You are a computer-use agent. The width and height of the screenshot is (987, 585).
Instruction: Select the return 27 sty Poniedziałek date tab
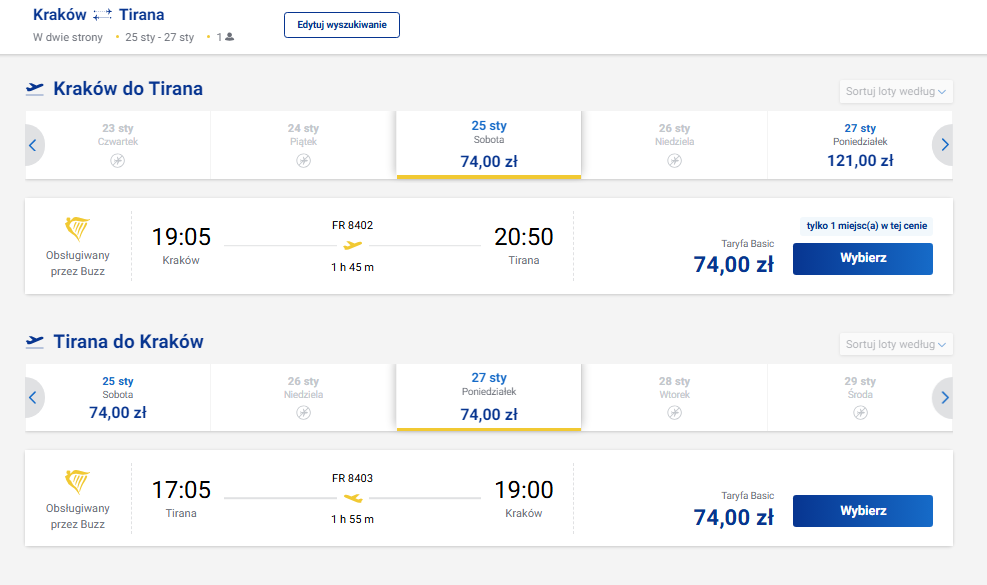(489, 397)
